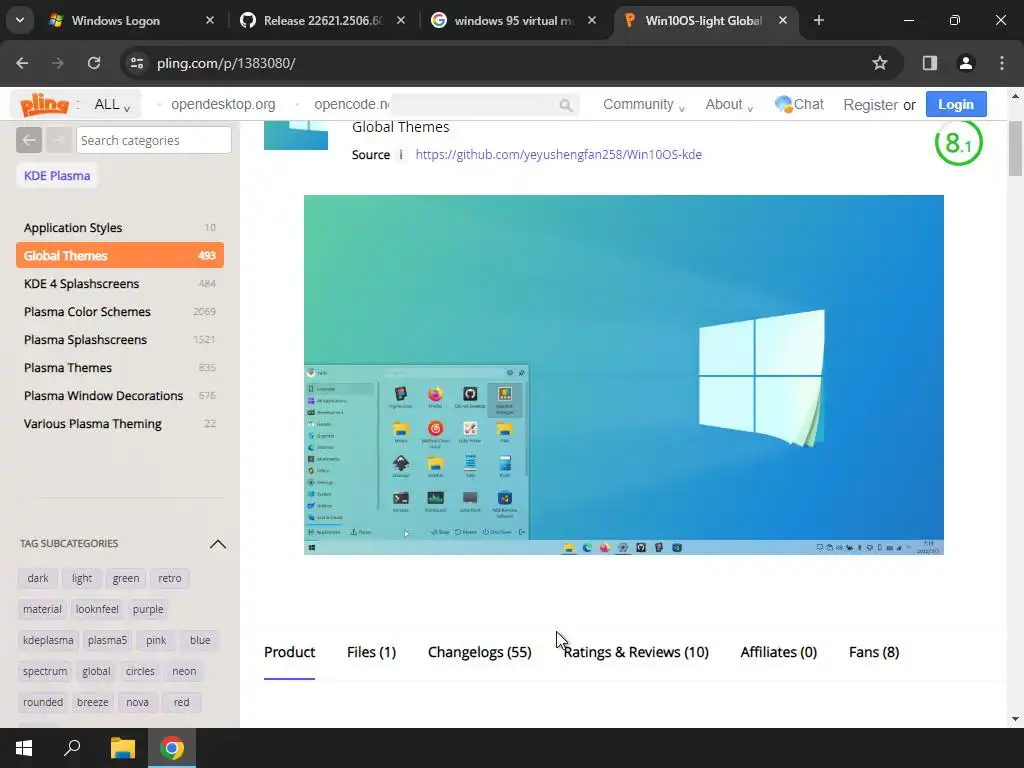Image resolution: width=1024 pixels, height=768 pixels.
Task: Open the Windows Start menu
Action: [24, 748]
